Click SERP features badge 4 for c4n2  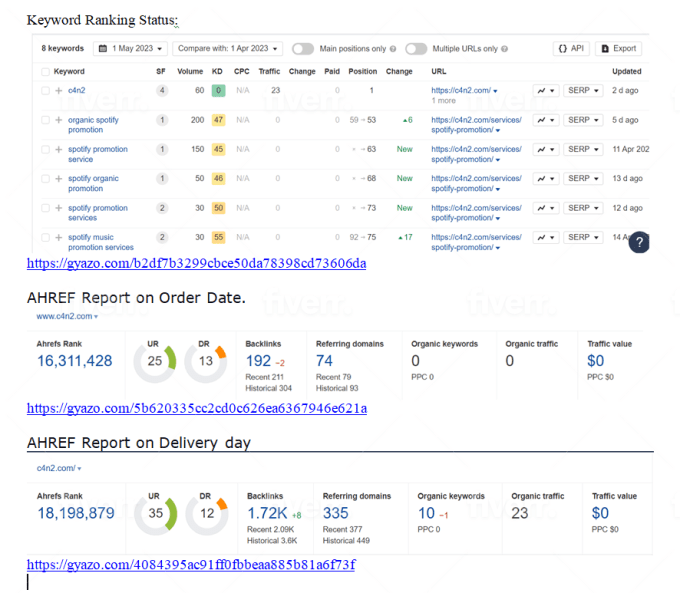(162, 91)
